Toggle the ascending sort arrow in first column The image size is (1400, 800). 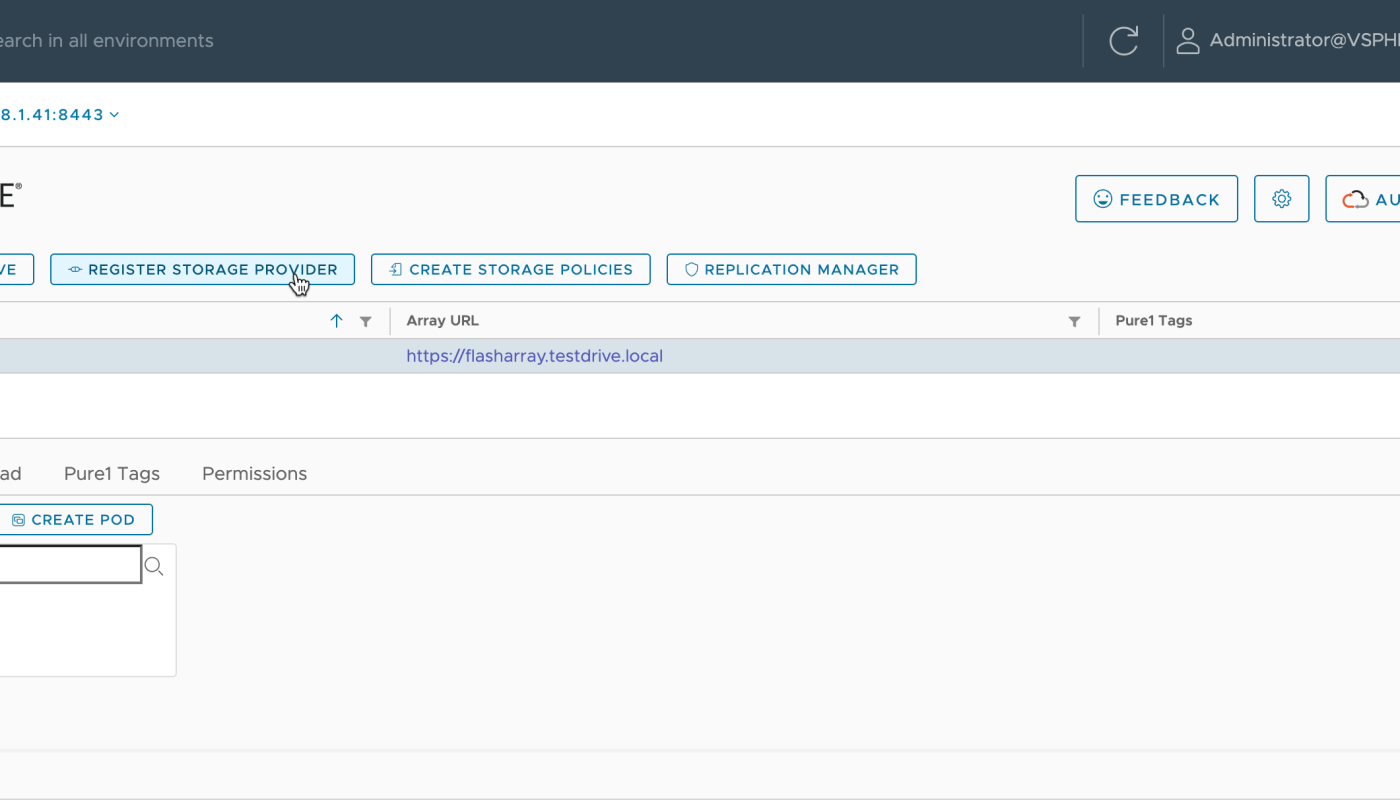point(336,321)
